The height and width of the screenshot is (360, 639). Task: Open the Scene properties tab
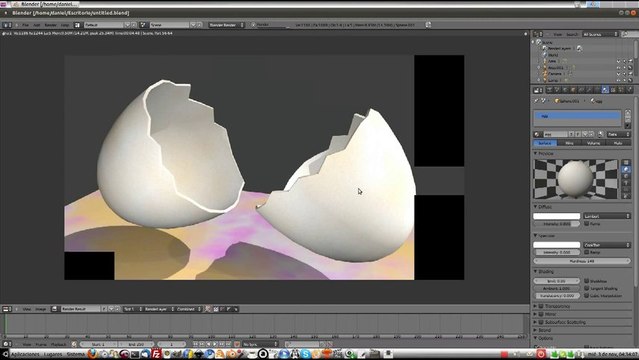(x=557, y=90)
